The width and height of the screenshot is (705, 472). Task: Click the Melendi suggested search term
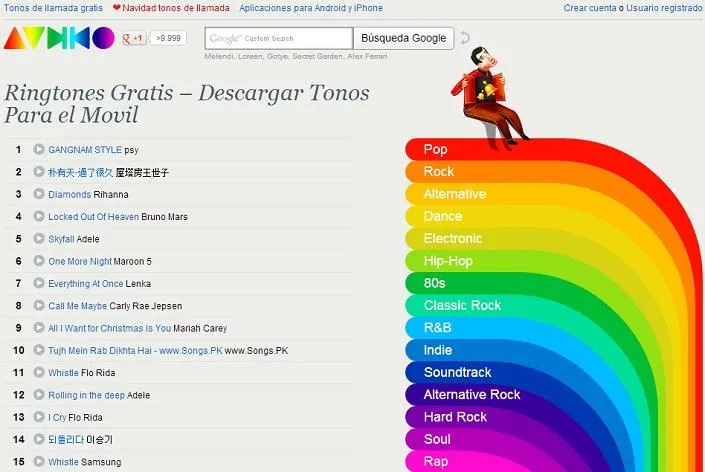[219, 56]
